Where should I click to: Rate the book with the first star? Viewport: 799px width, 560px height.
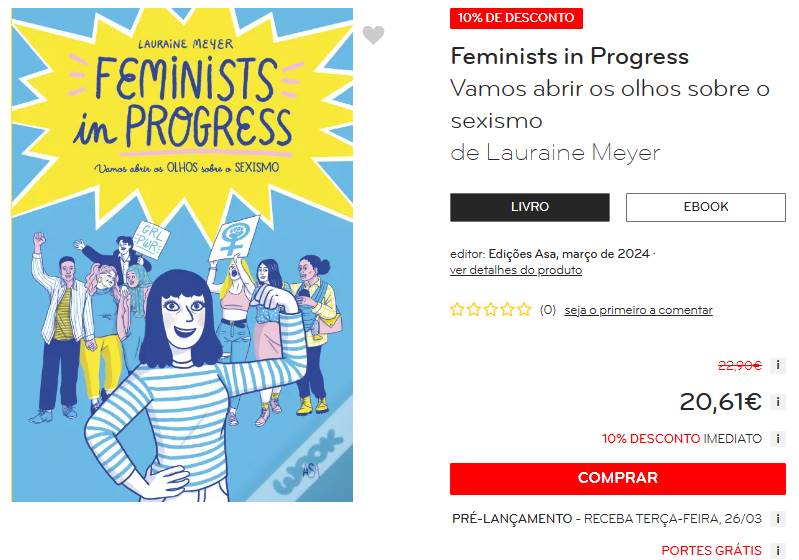coord(458,310)
